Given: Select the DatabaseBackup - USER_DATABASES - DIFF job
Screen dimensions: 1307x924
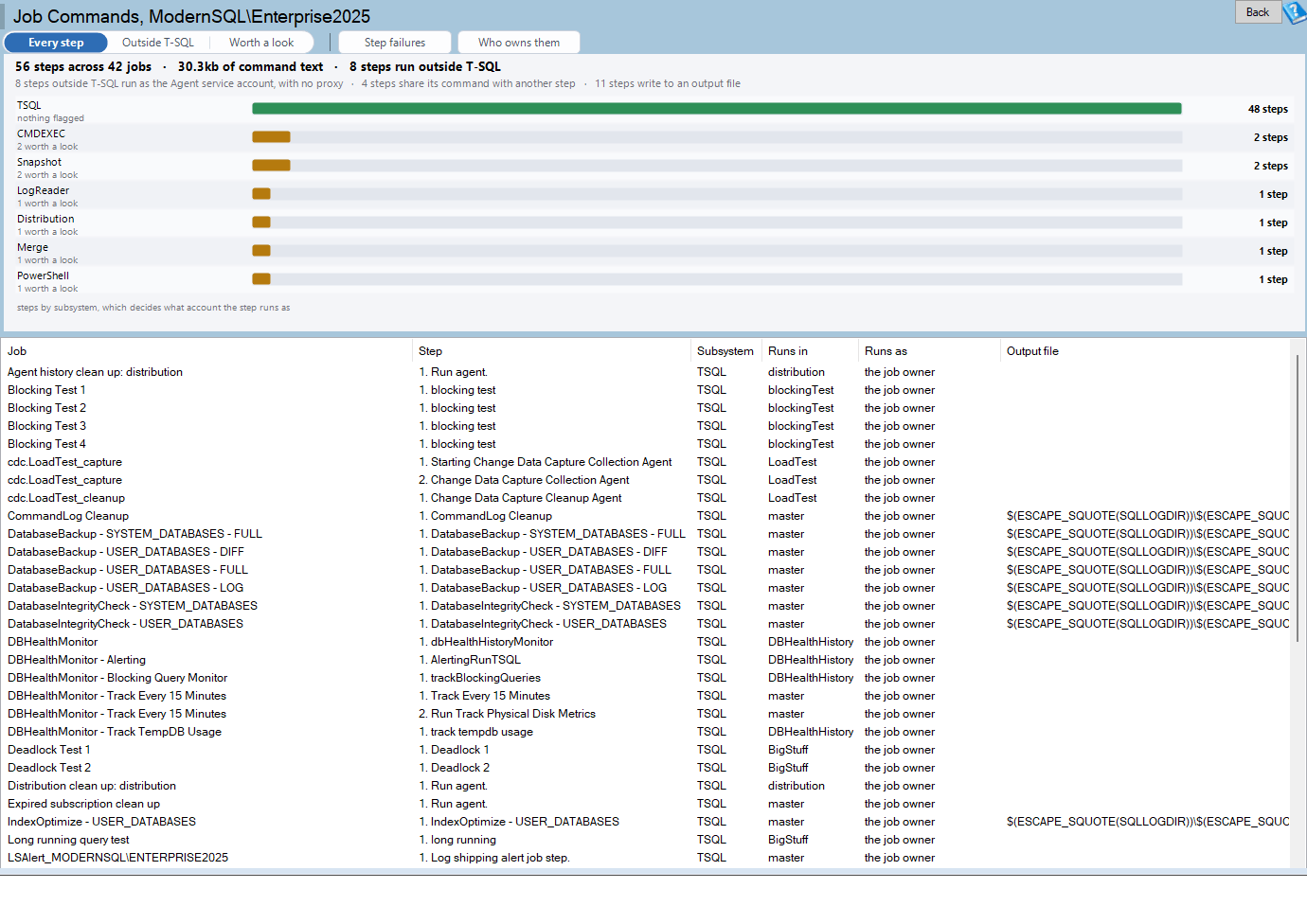Looking at the screenshot, I should point(126,552).
